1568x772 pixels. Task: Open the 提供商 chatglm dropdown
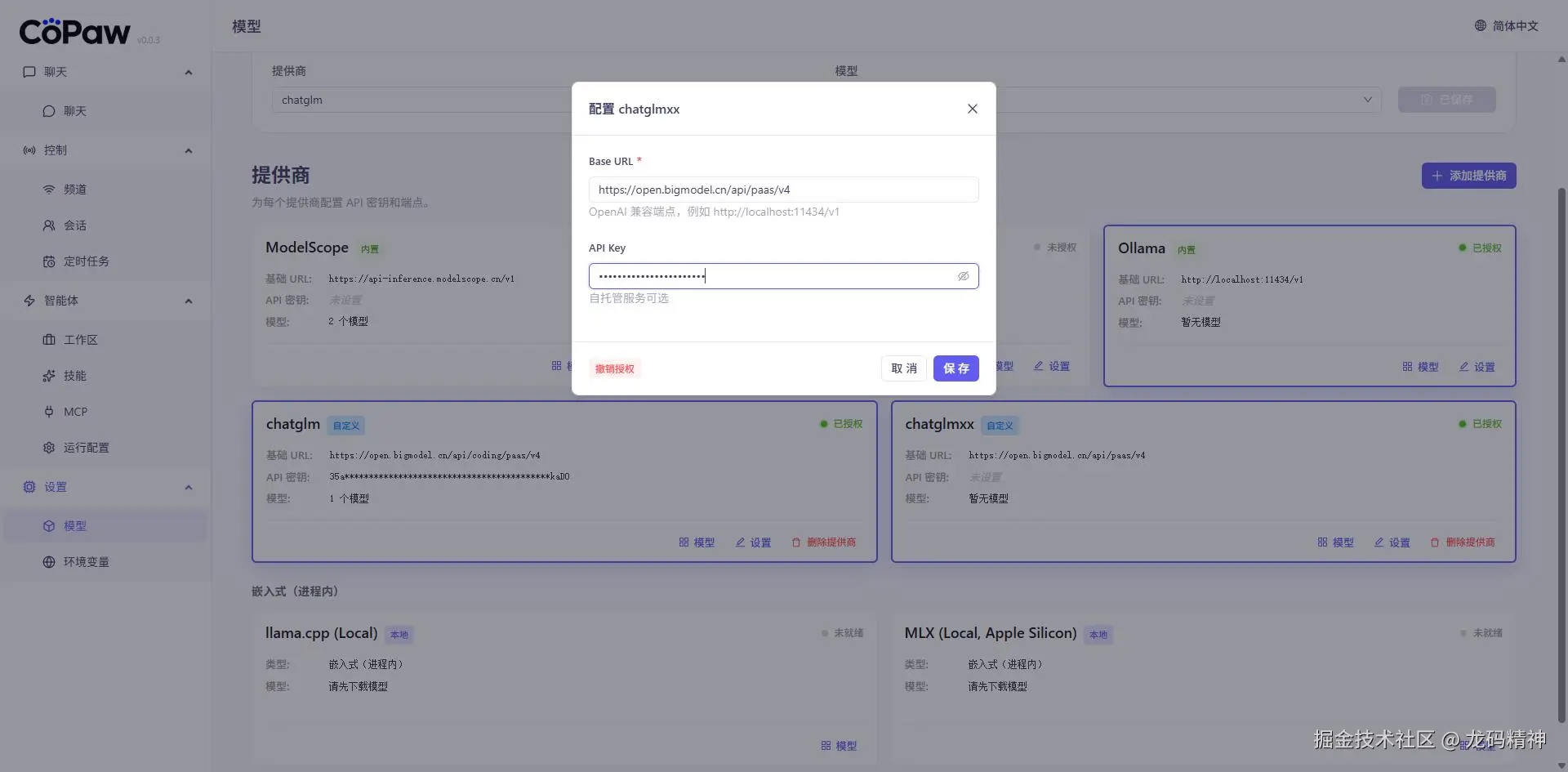421,100
